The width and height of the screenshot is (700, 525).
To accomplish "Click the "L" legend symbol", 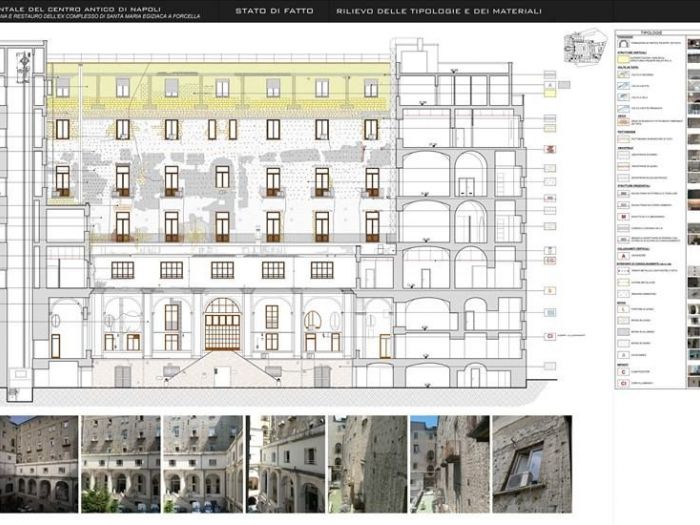I will pos(623,309).
